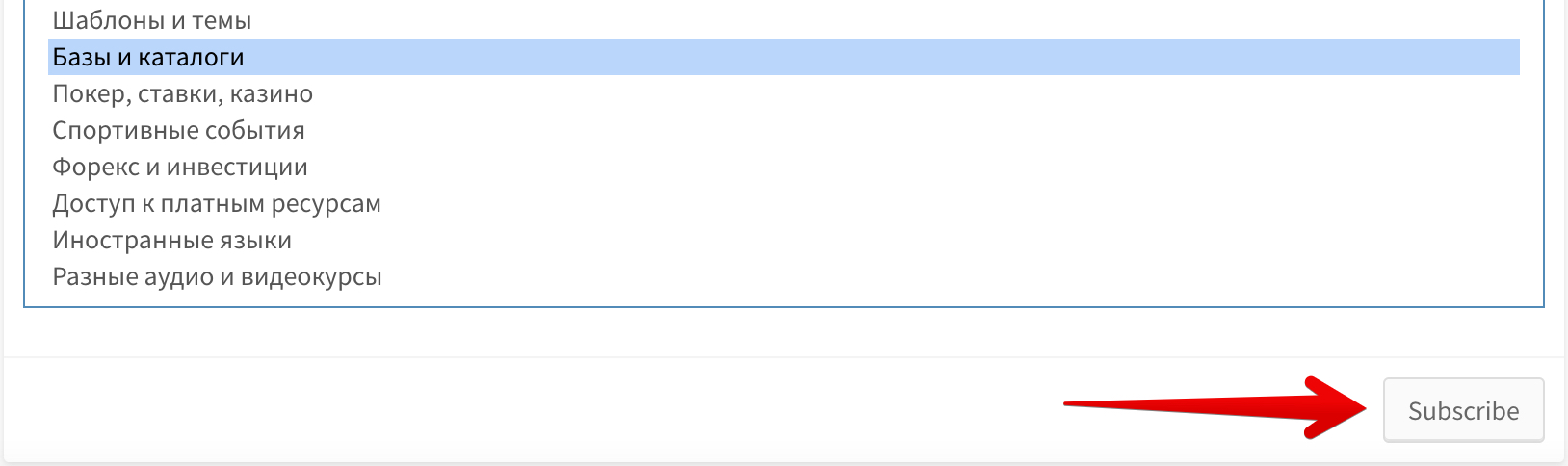Viewport: 1568px width, 466px height.
Task: Select the audio and video courses entry
Action: [217, 276]
